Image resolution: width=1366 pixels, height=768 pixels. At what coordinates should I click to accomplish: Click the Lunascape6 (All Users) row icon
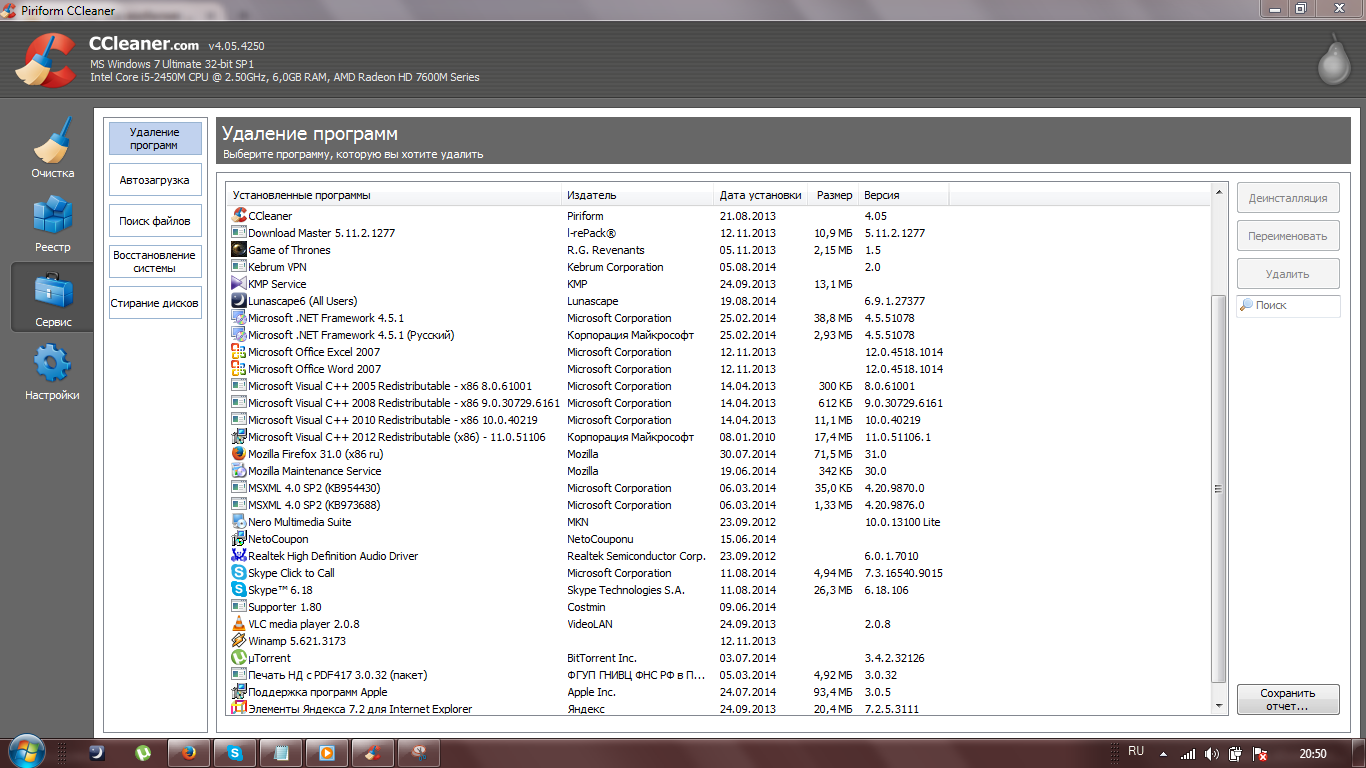click(239, 301)
